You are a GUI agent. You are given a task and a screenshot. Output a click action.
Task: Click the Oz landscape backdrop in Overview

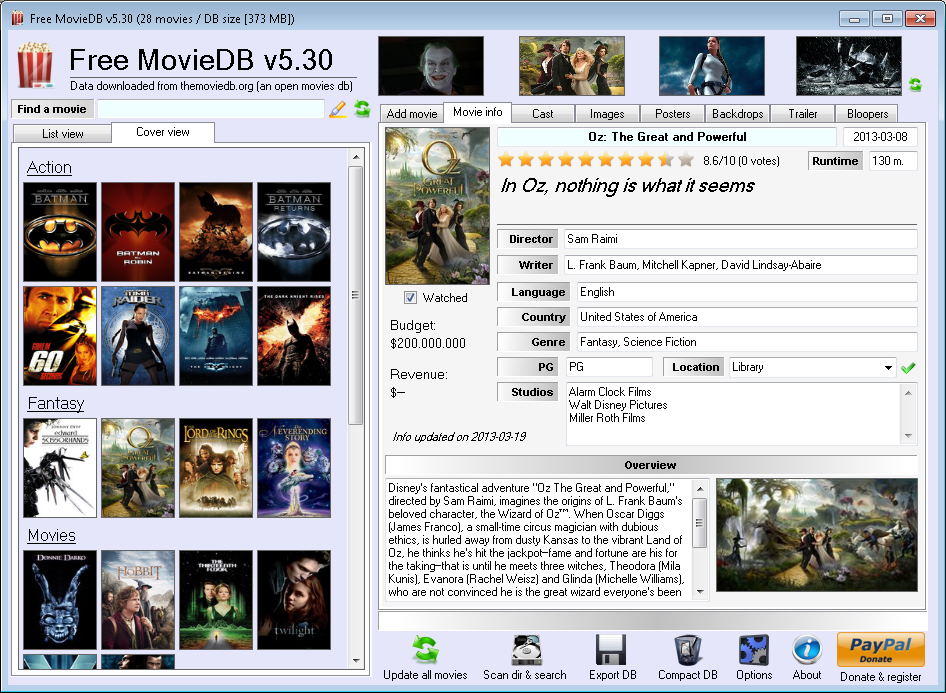817,535
